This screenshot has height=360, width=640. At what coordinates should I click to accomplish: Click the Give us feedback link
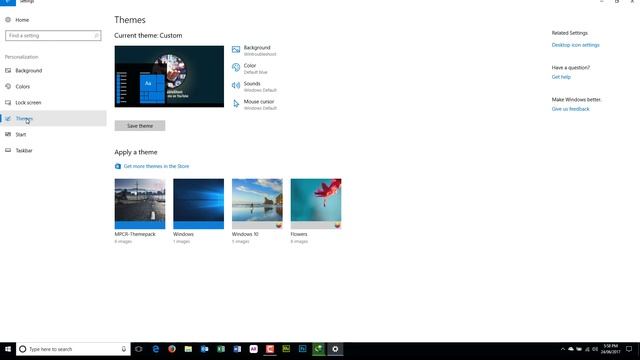[x=571, y=109]
